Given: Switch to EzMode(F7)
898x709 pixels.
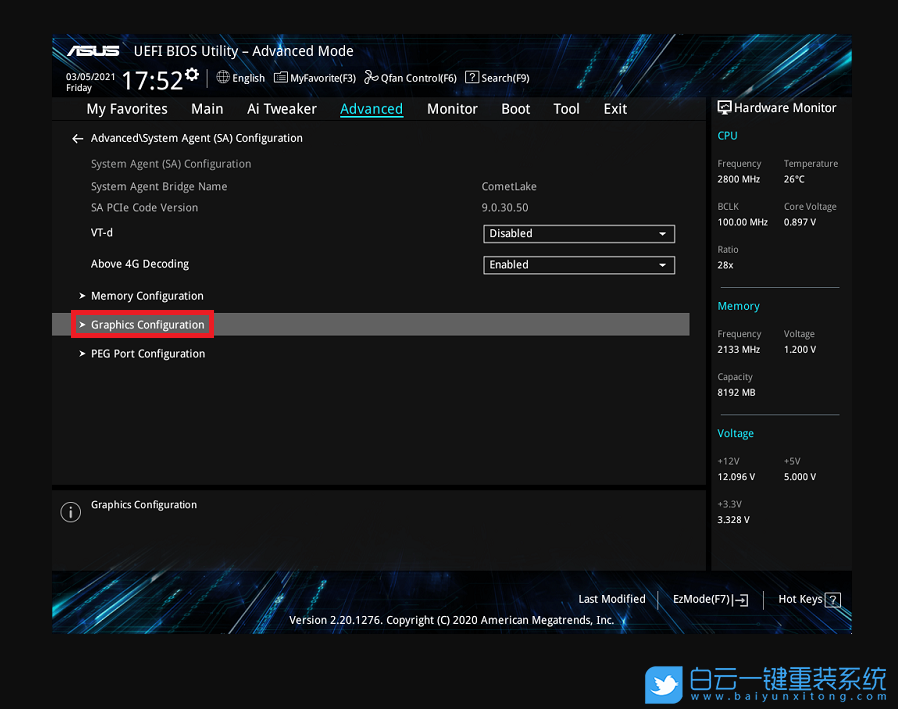Looking at the screenshot, I should click(x=710, y=599).
